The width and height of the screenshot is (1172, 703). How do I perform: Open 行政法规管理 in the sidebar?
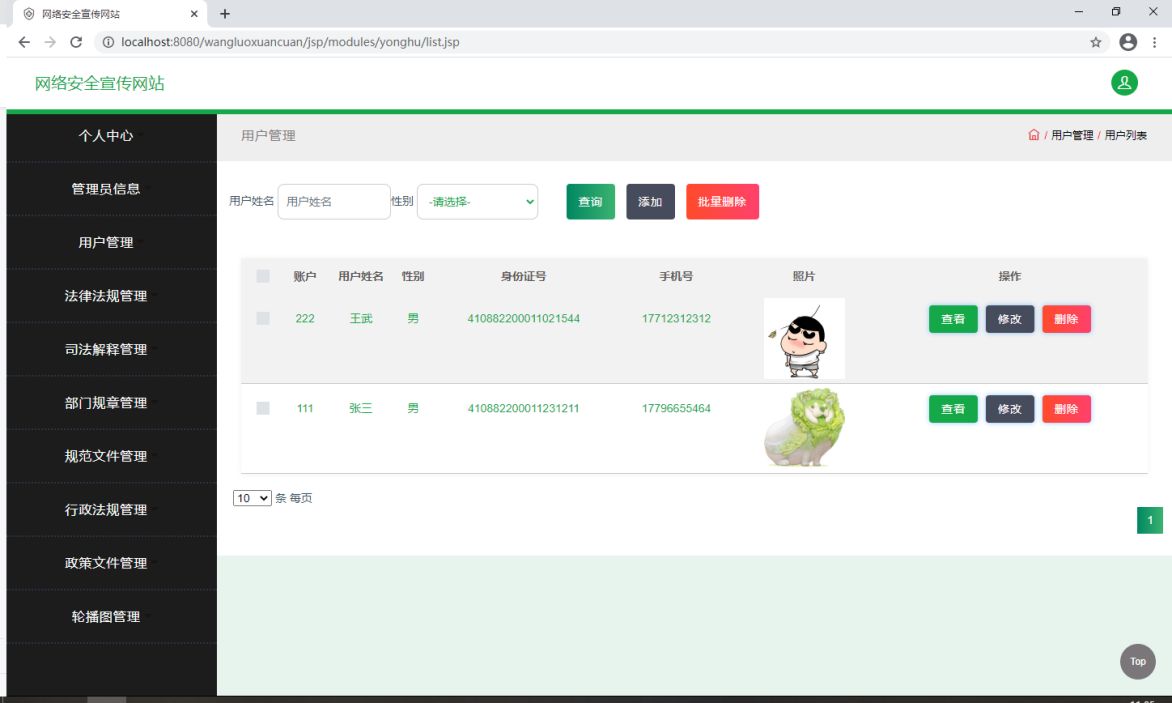click(x=106, y=510)
